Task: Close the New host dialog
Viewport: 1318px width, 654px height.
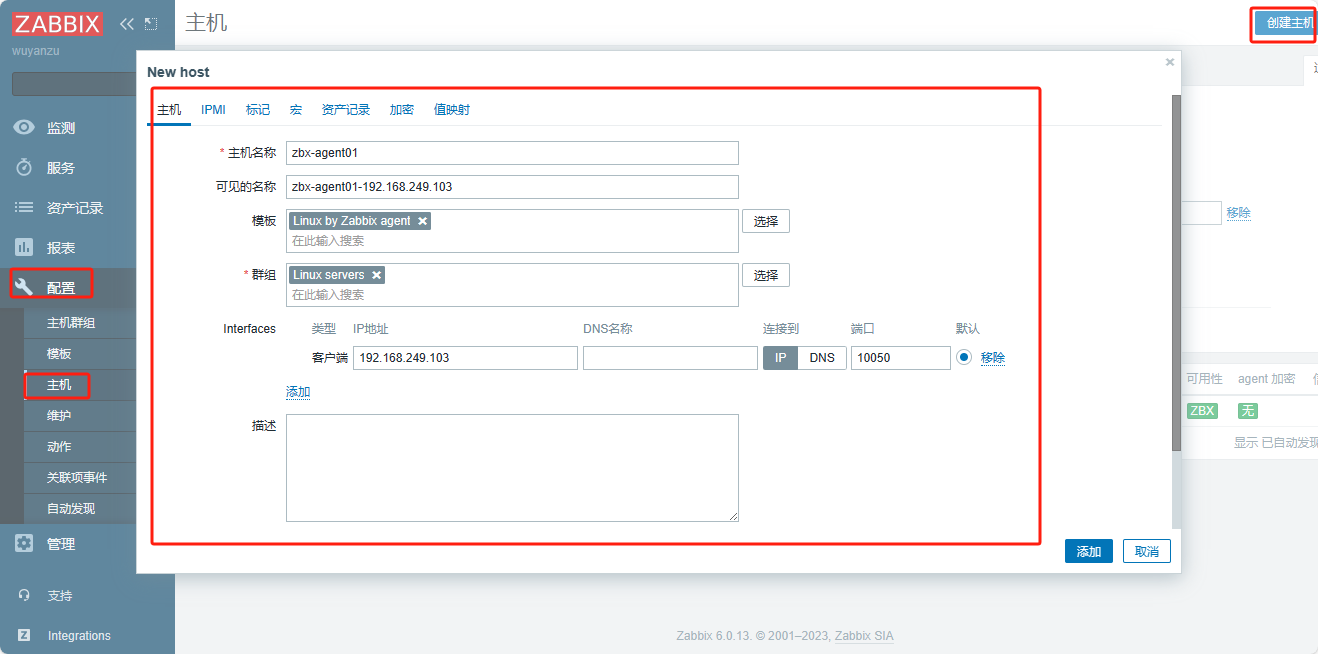Action: [x=1170, y=62]
